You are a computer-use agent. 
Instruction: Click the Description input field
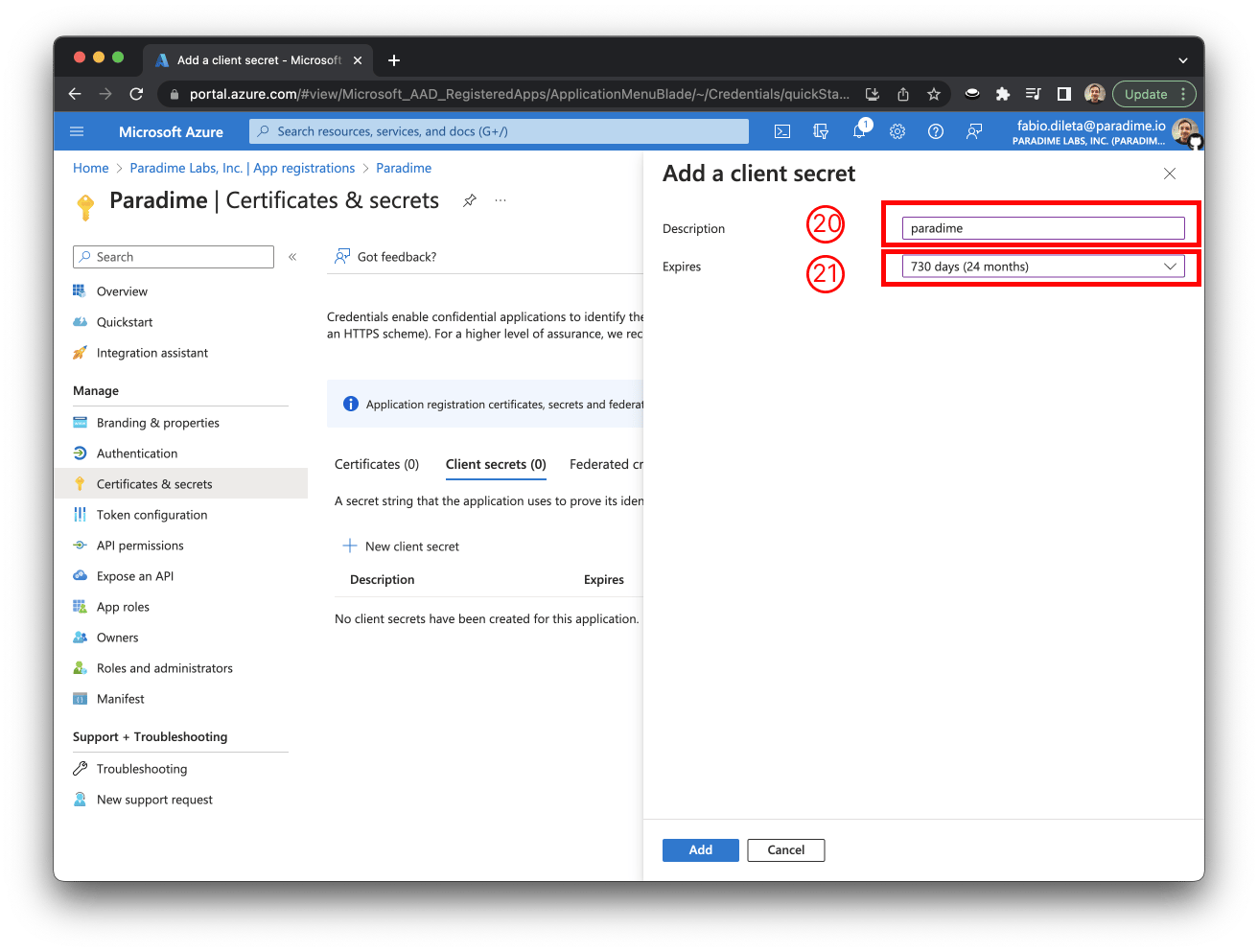coord(1043,228)
